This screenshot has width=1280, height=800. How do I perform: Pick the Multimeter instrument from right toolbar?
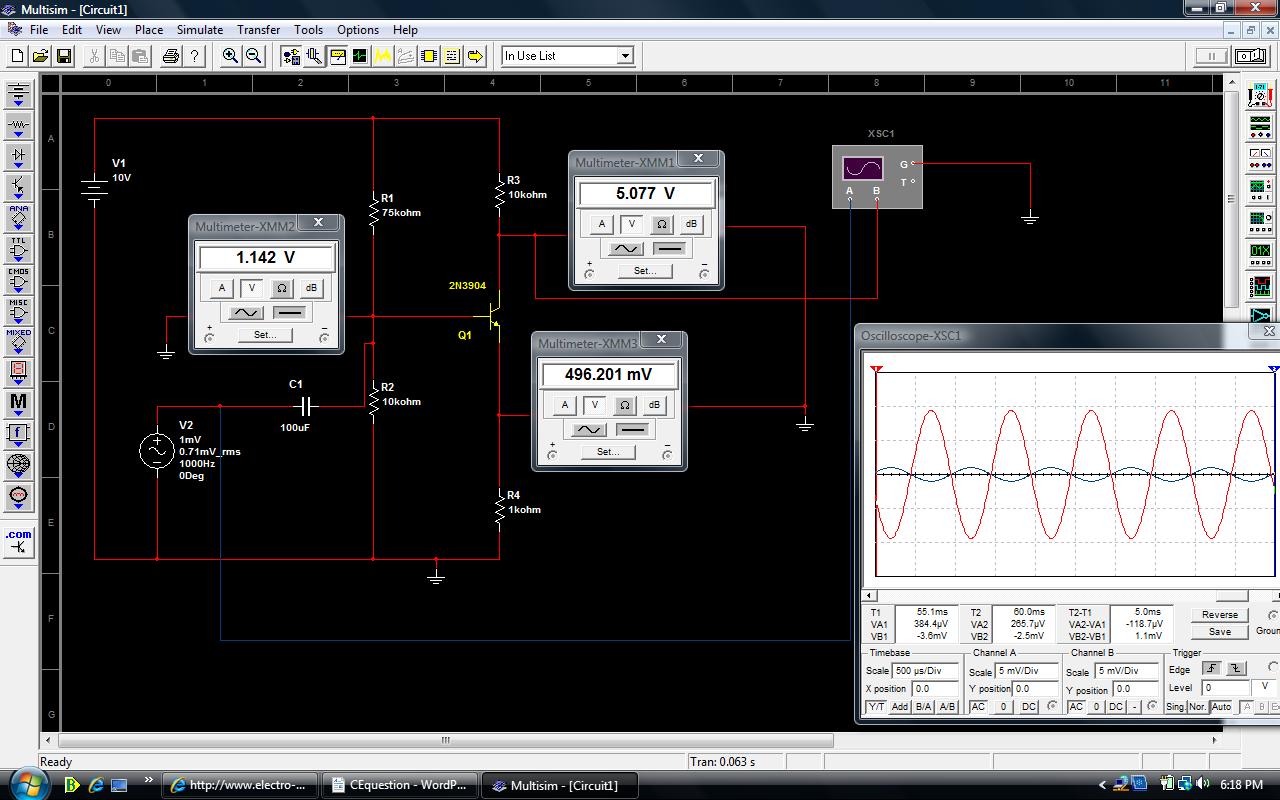[x=1260, y=96]
